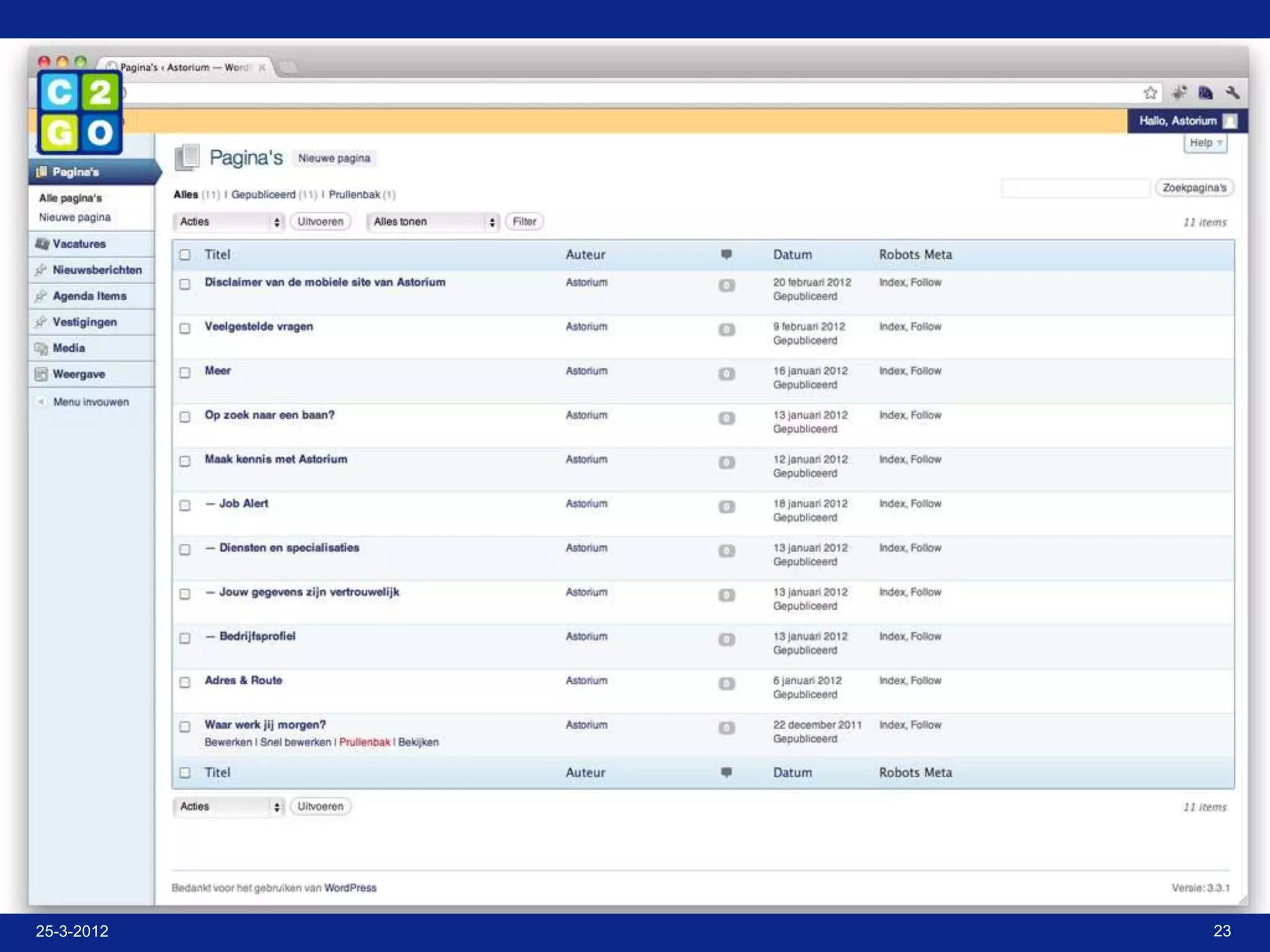Click the red Prullenbak row action link
The height and width of the screenshot is (952, 1270).
(x=364, y=742)
